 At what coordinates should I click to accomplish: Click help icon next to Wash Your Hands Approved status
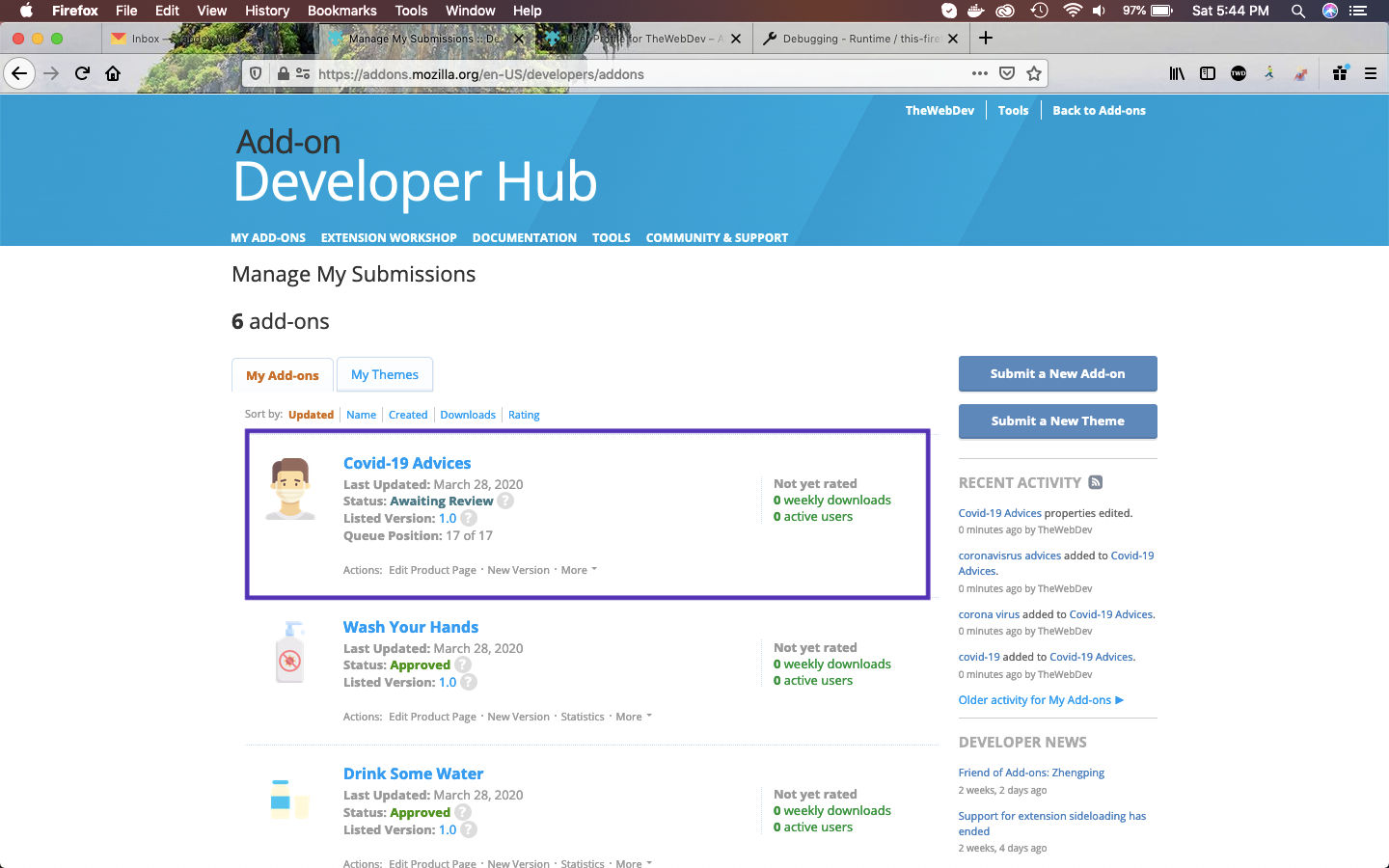pyautogui.click(x=463, y=665)
